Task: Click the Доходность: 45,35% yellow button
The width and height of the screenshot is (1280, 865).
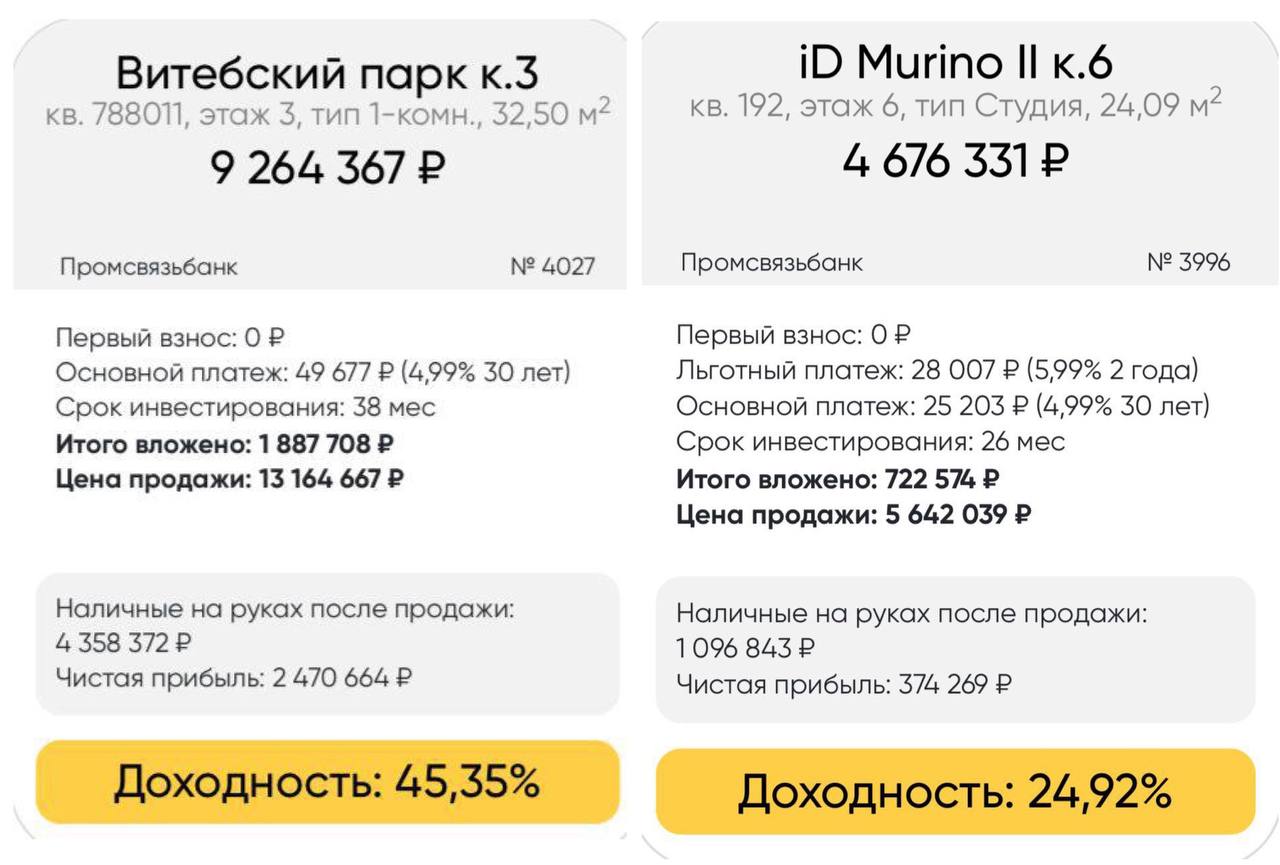Action: coord(328,782)
